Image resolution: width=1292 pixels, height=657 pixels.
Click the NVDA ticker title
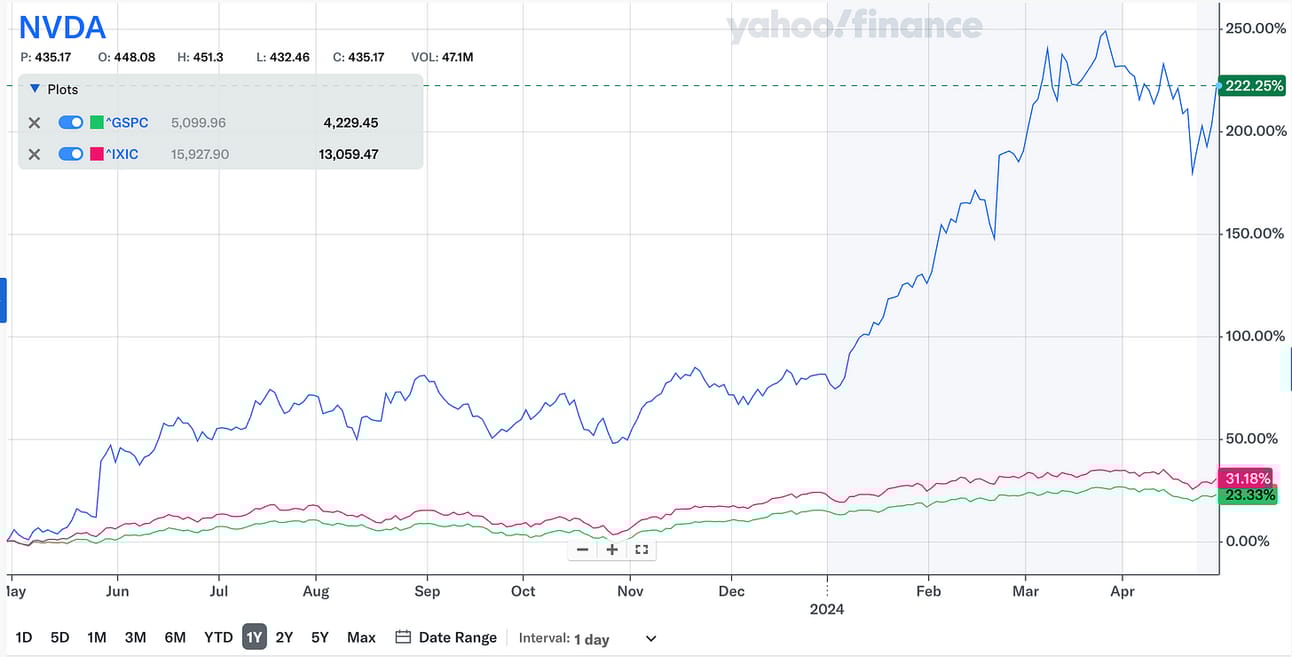pos(62,27)
